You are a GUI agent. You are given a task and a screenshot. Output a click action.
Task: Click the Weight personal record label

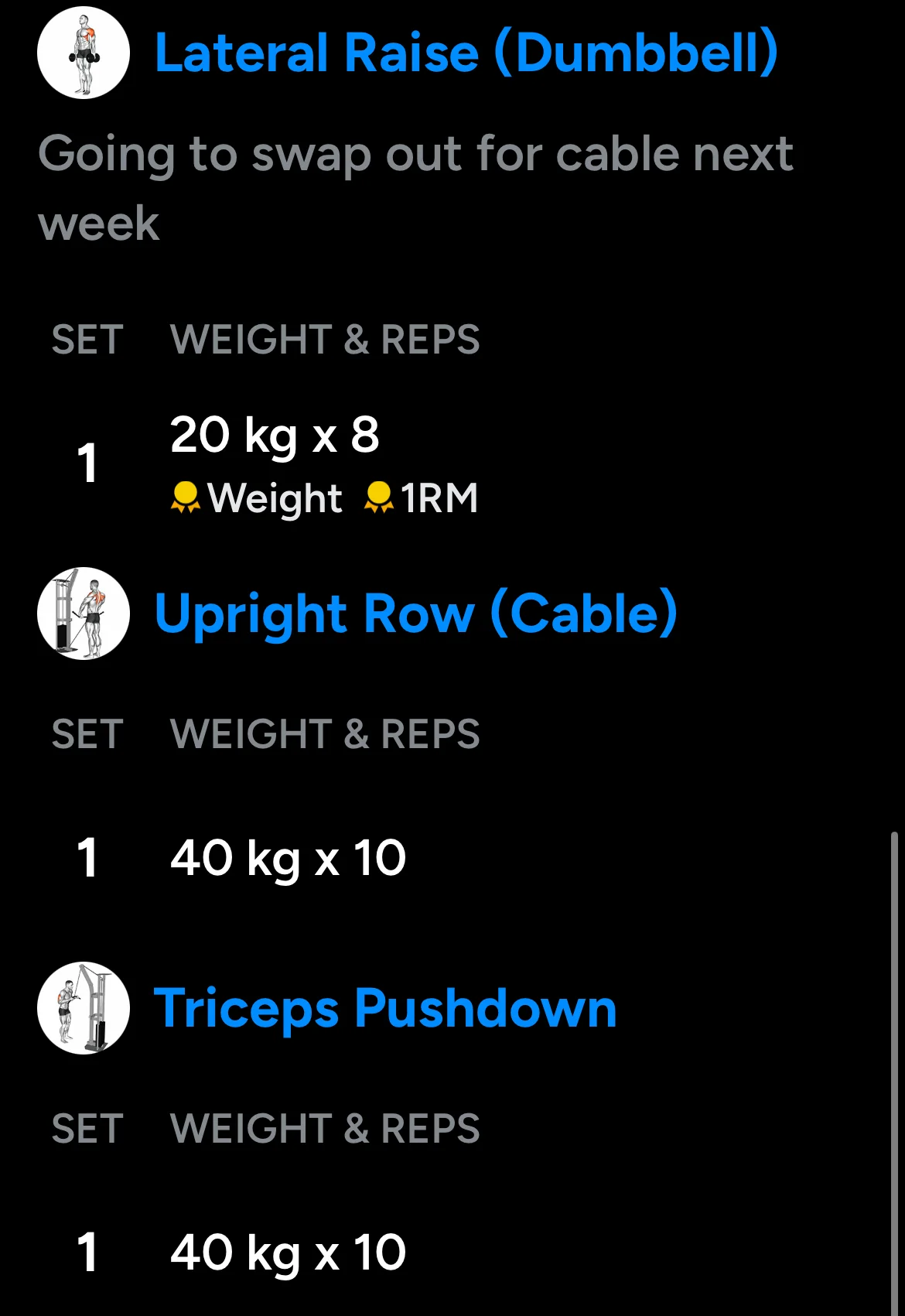275,497
